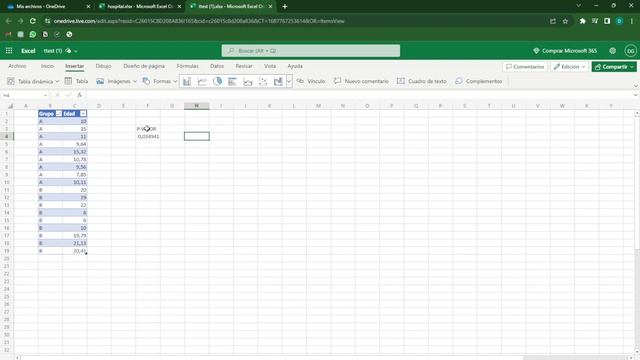Expand the Tabla dinámica dropdown
Viewport: 640px width, 360px height.
(x=57, y=82)
